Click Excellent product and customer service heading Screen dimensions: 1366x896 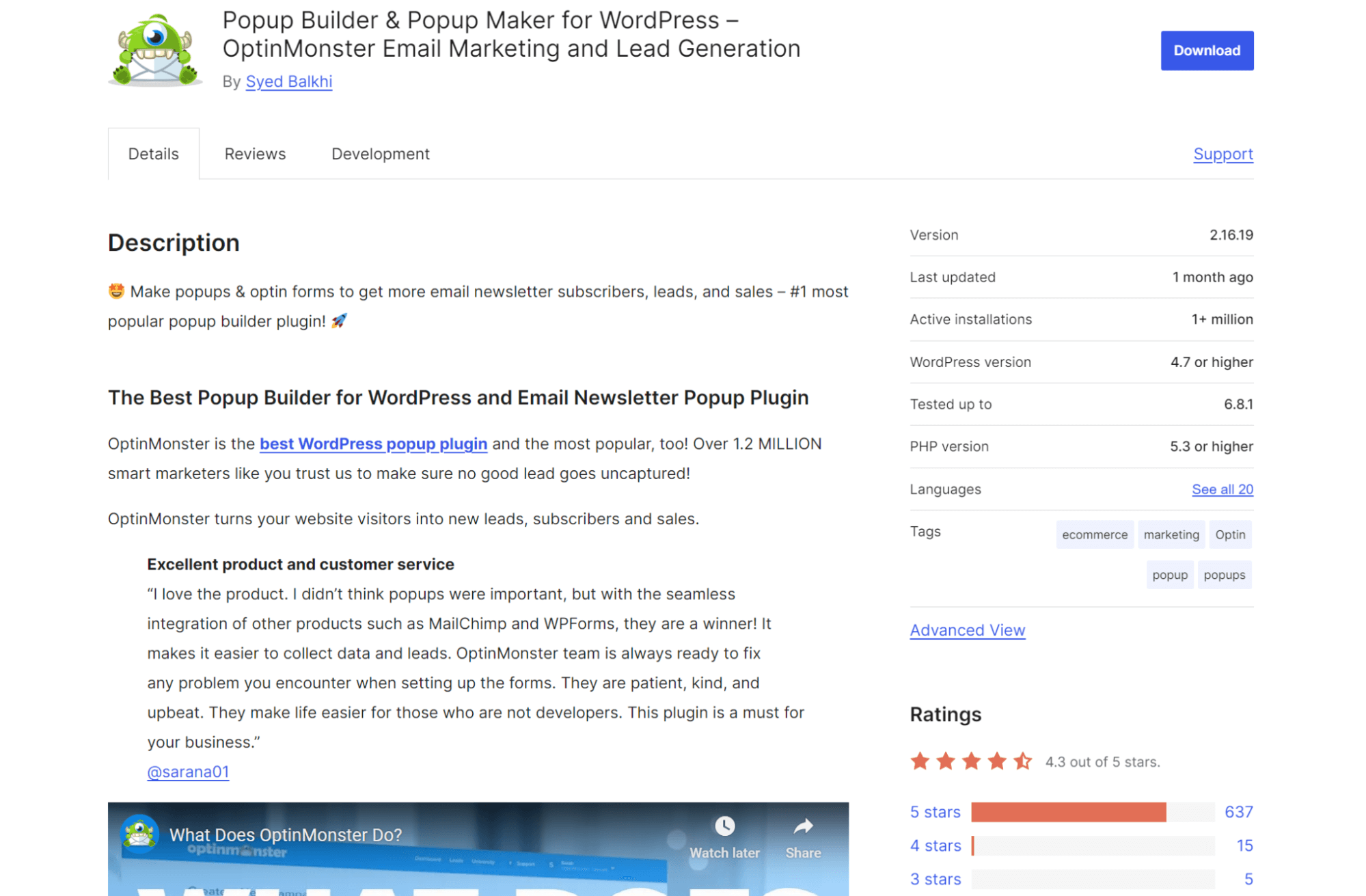(301, 565)
